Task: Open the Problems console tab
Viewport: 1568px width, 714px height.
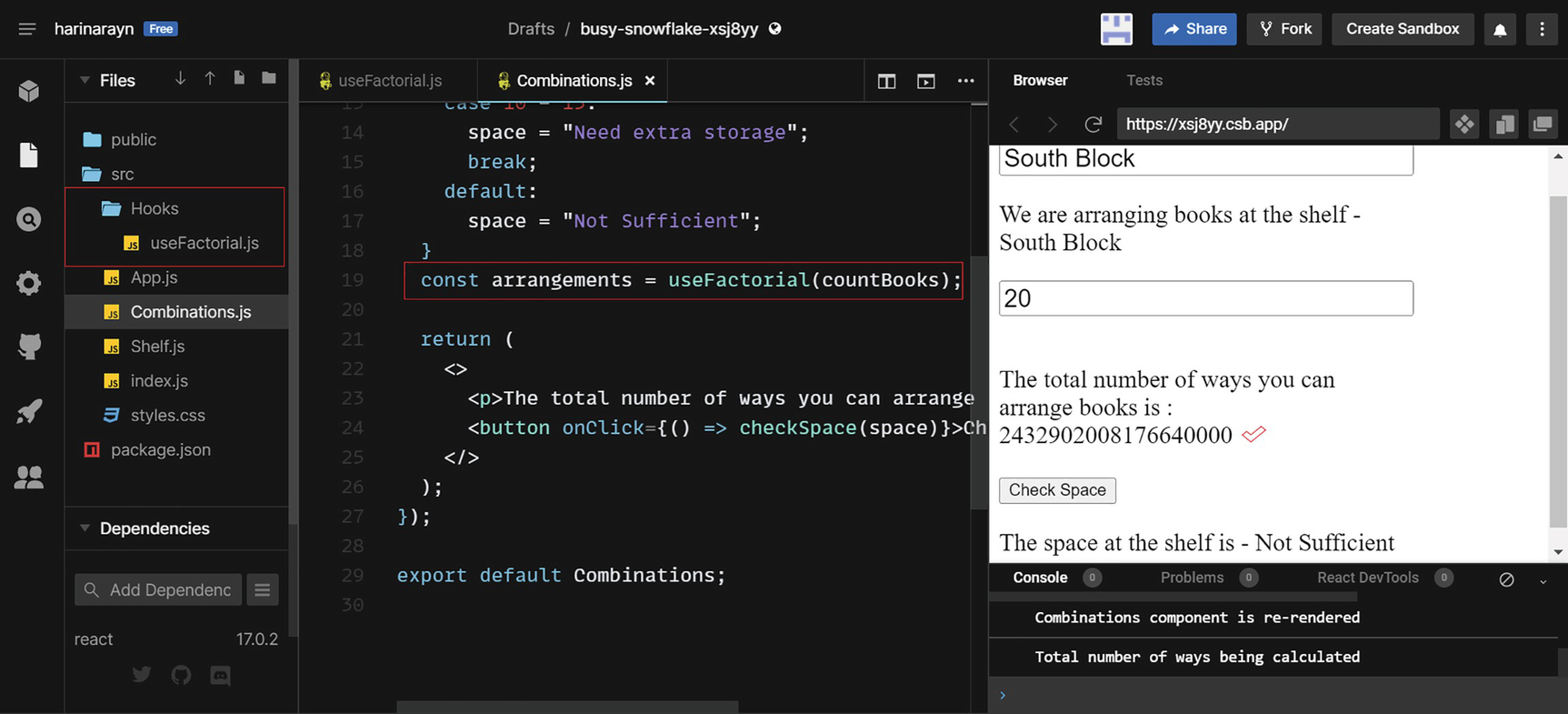Action: 1192,578
